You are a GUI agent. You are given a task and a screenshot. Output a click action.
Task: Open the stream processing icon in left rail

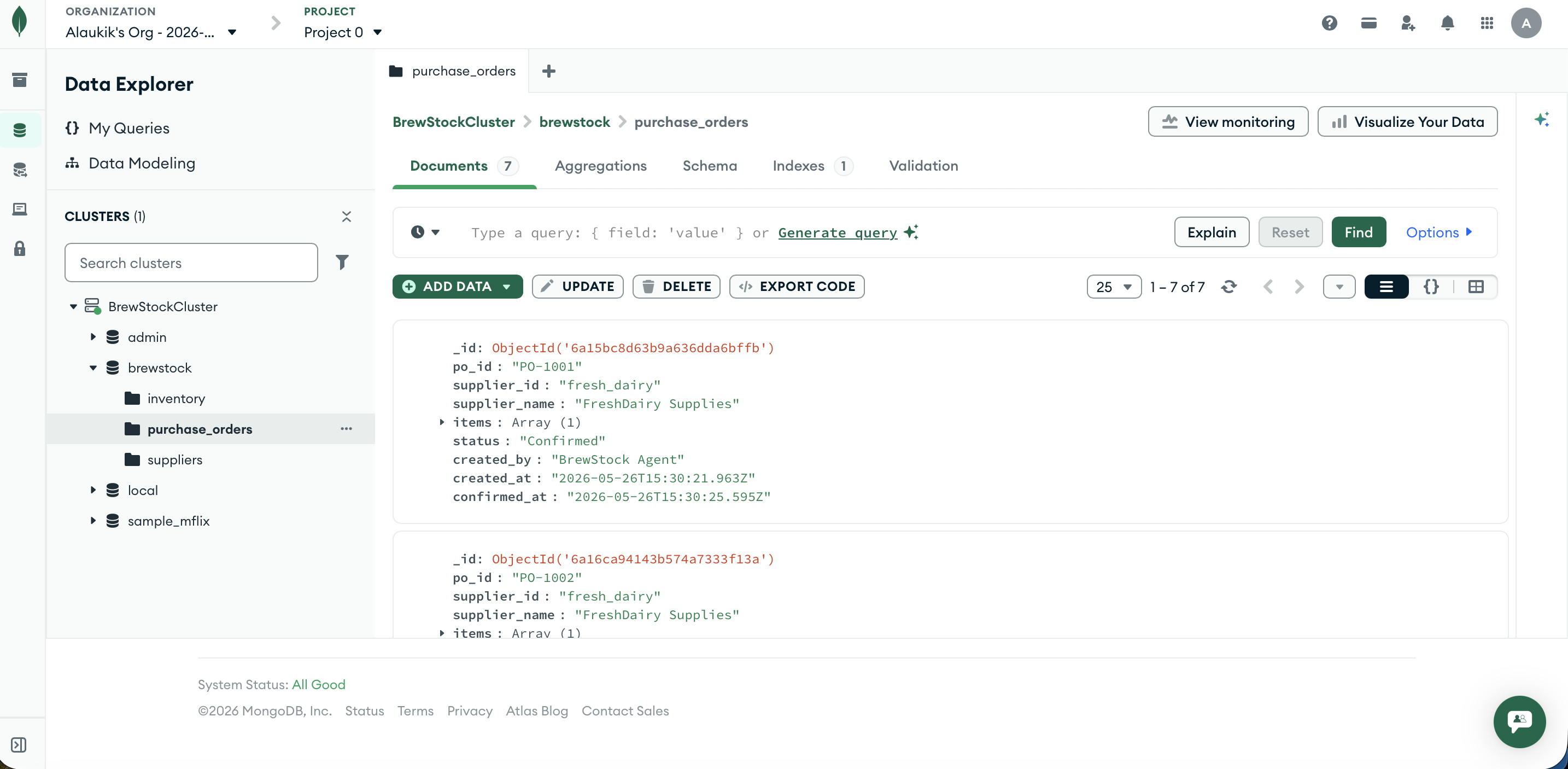pos(20,170)
